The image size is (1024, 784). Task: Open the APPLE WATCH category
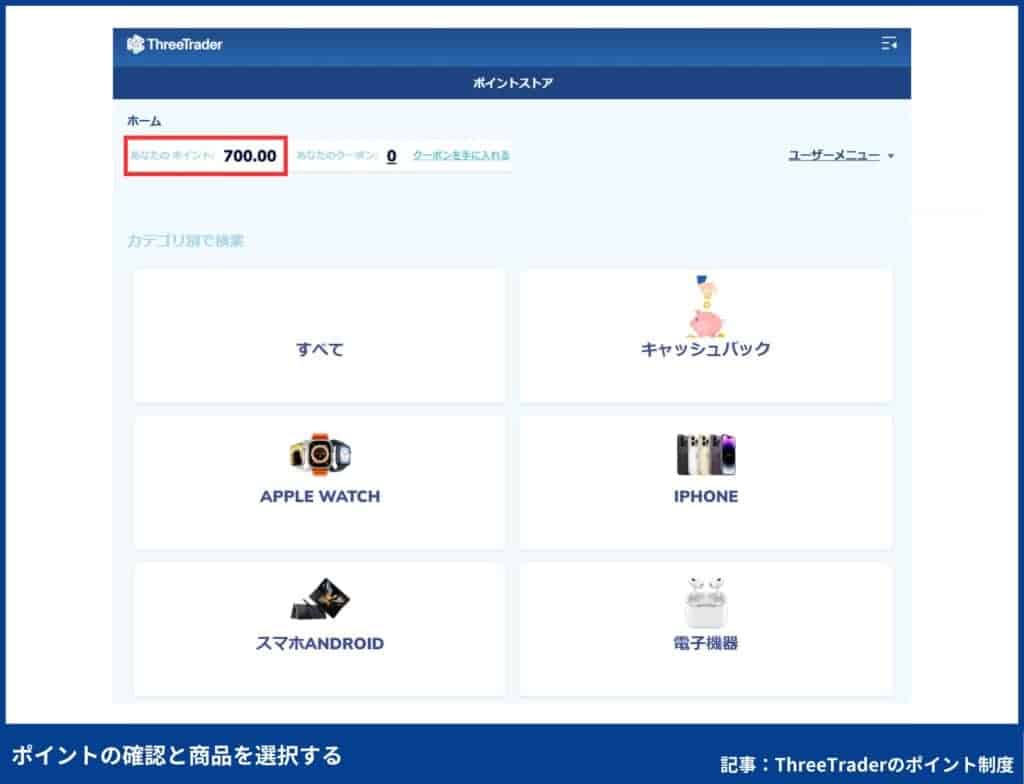pos(319,483)
